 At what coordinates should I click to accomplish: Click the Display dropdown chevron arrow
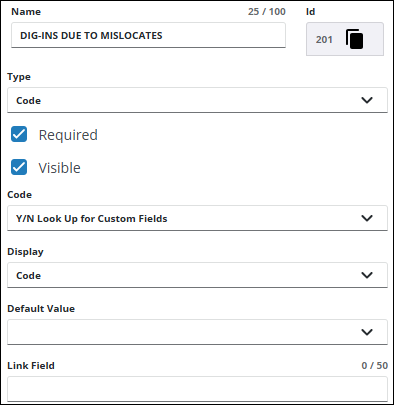click(367, 275)
